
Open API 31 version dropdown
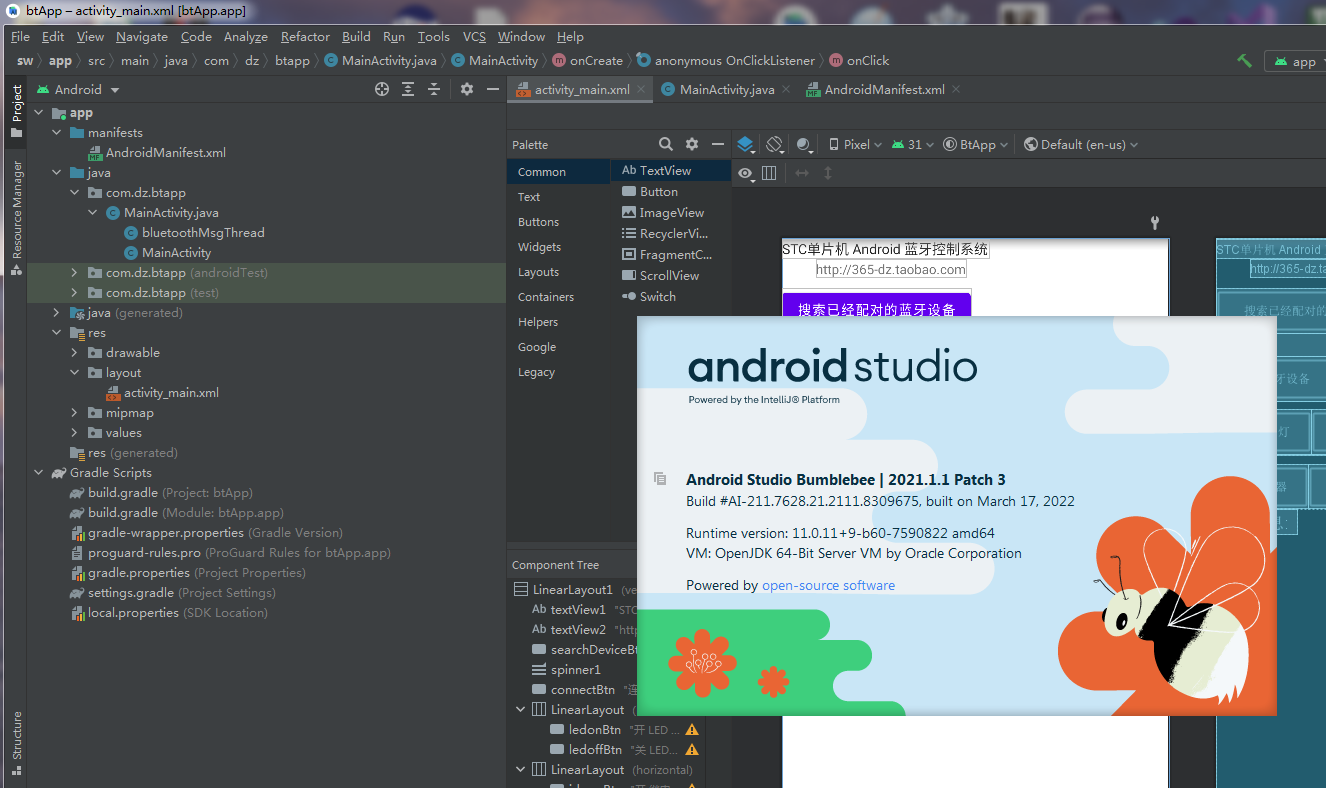pyautogui.click(x=912, y=144)
